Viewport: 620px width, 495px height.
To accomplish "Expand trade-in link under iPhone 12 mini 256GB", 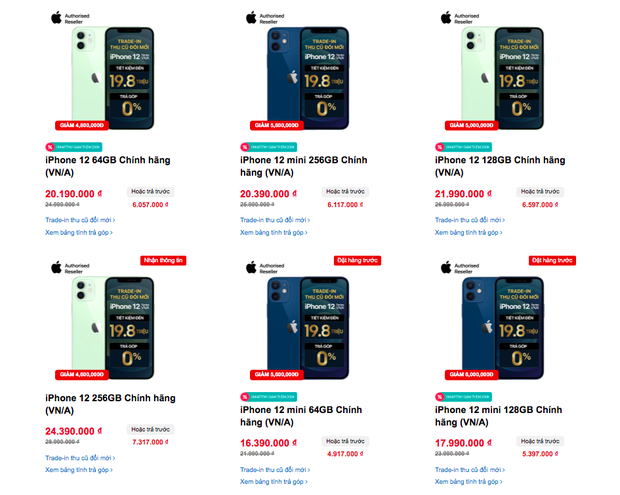I will pyautogui.click(x=274, y=218).
